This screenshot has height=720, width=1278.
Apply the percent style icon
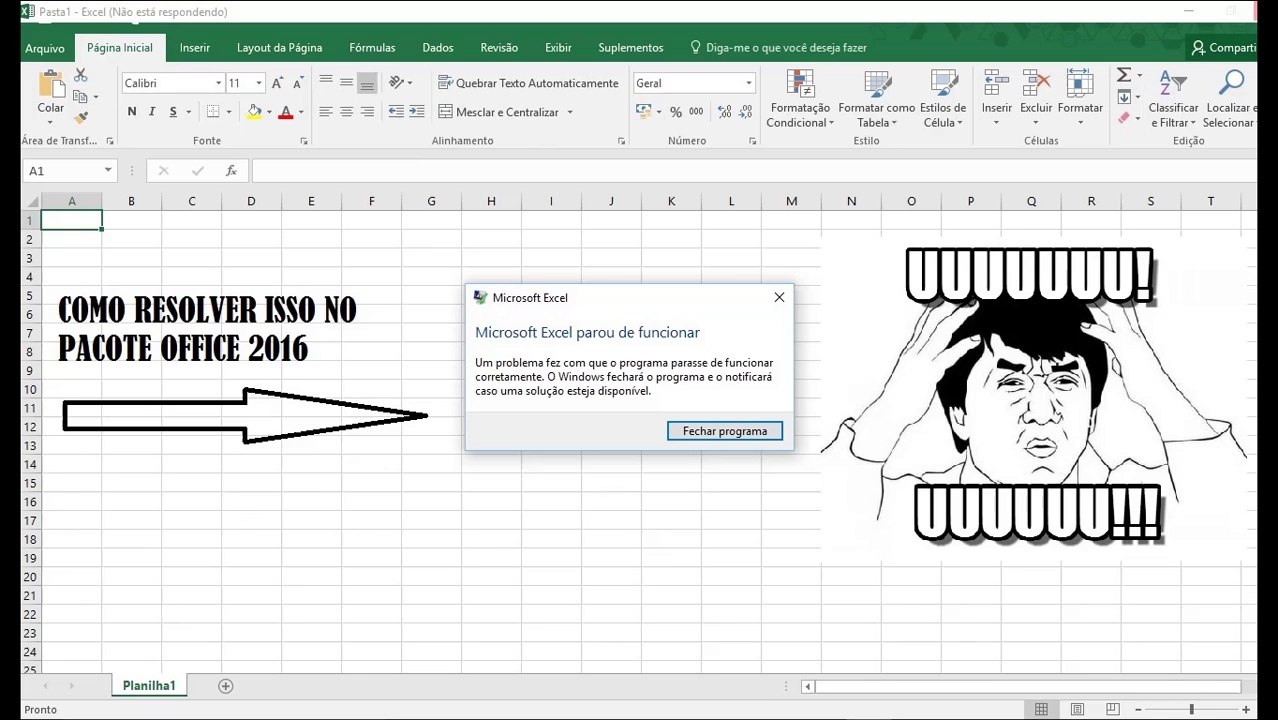pos(676,112)
